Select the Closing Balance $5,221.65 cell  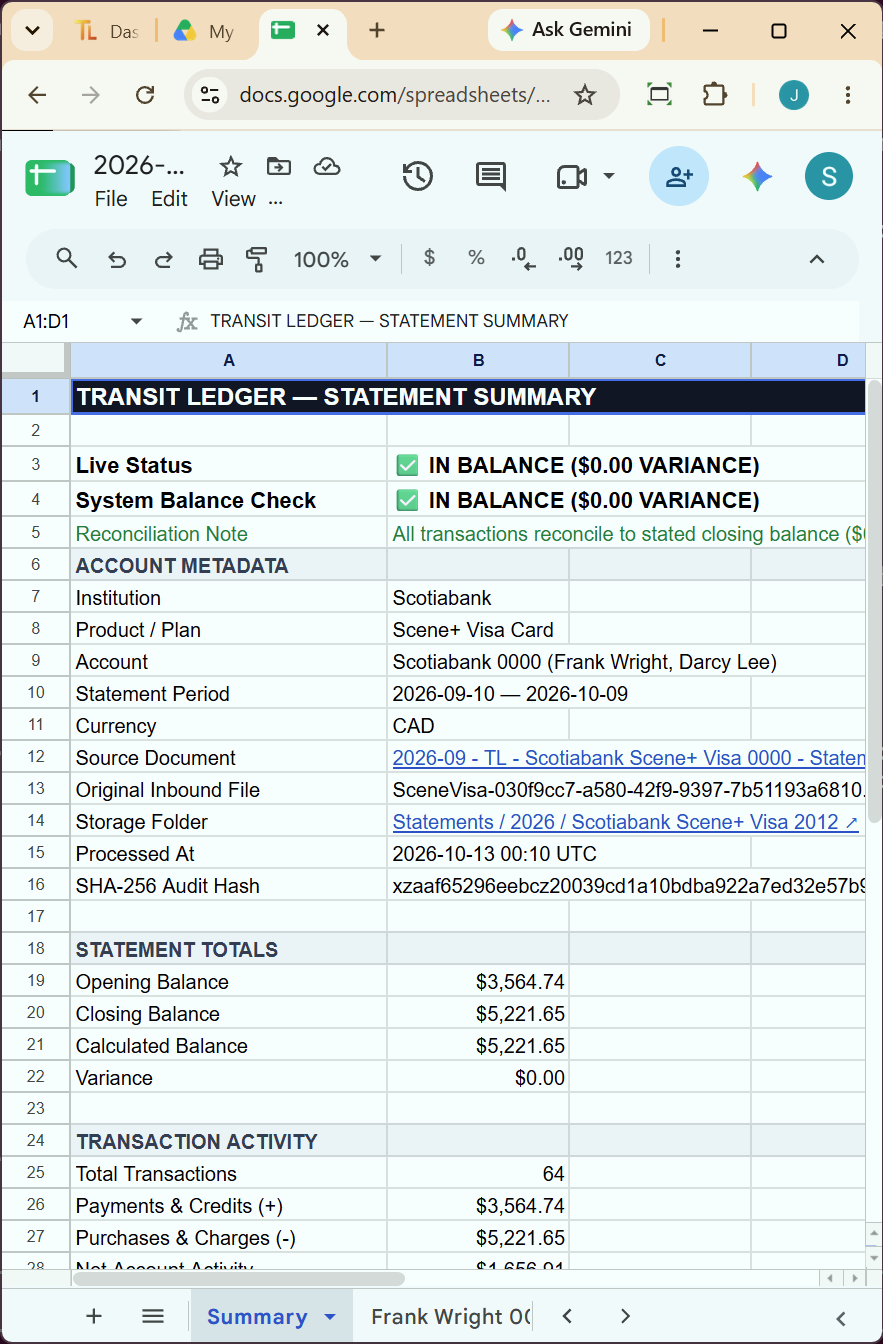(478, 1013)
